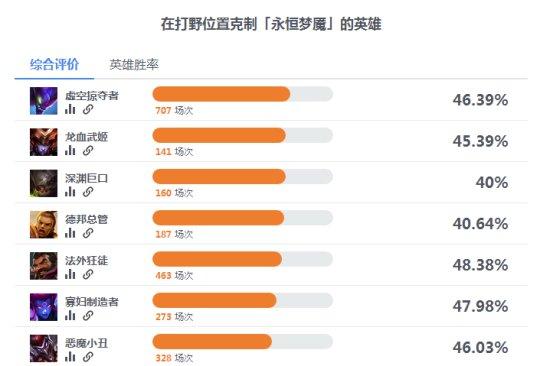Image resolution: width=540 pixels, height=366 pixels.
Task: Open the stats chart icon under 虚空掠夺者
Action: [x=70, y=109]
